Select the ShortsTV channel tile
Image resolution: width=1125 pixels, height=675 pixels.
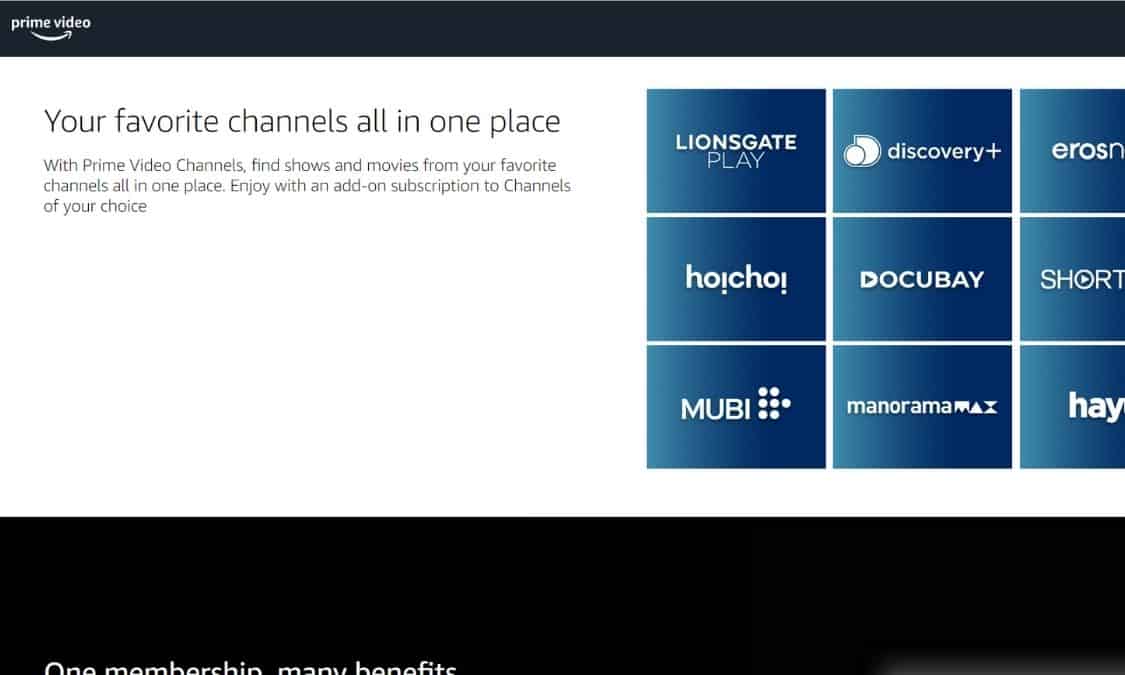1073,279
